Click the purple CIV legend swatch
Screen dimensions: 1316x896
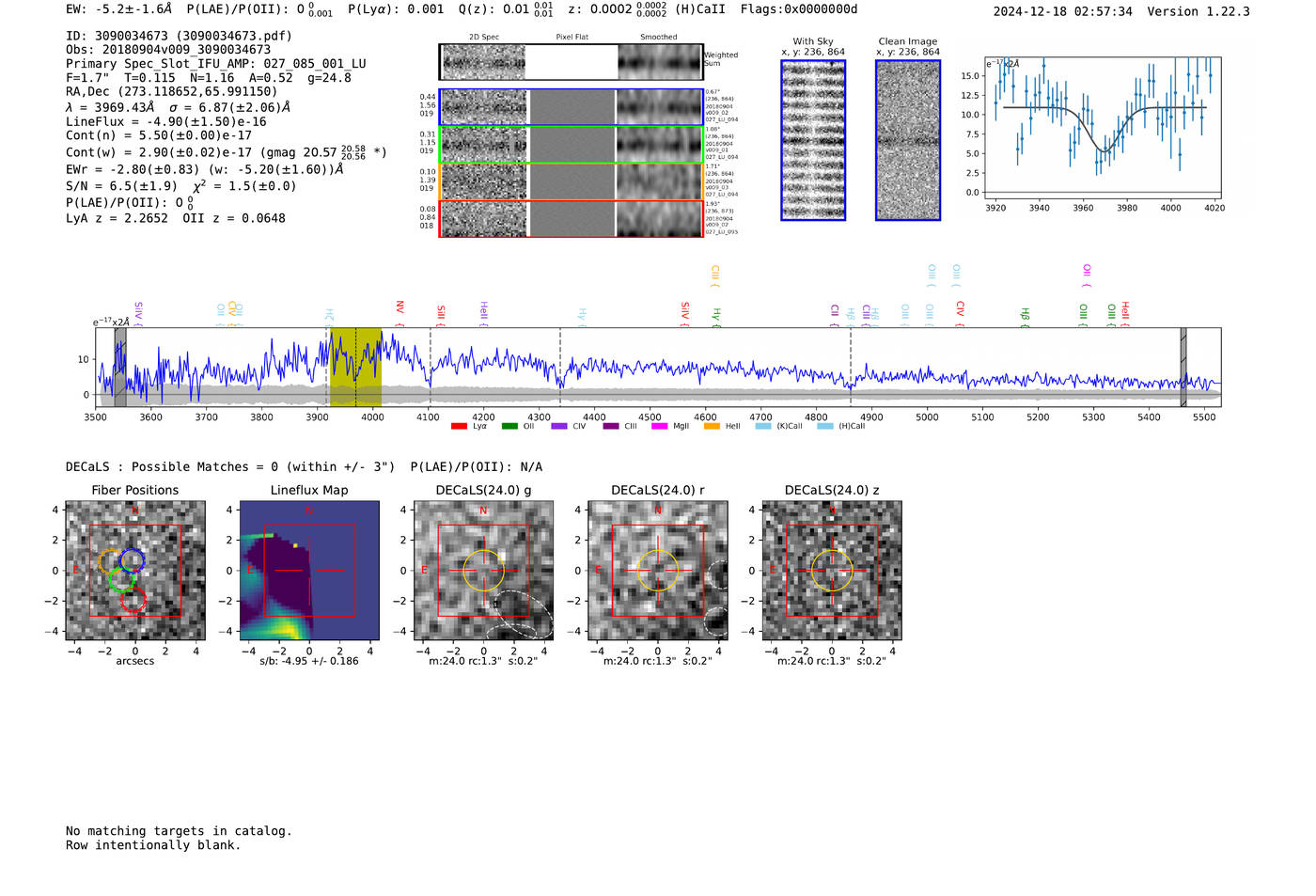(559, 426)
